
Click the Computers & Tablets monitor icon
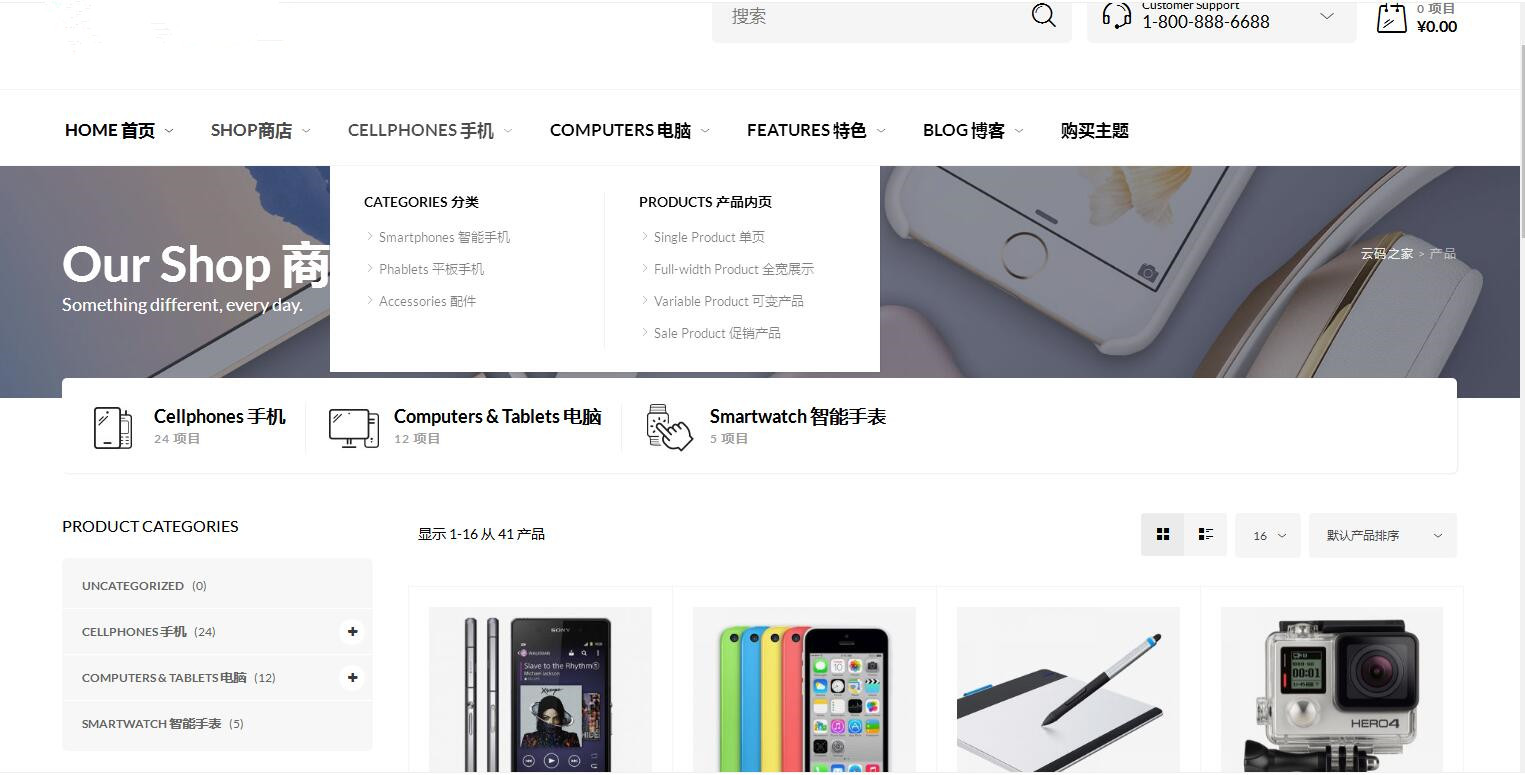click(x=353, y=428)
